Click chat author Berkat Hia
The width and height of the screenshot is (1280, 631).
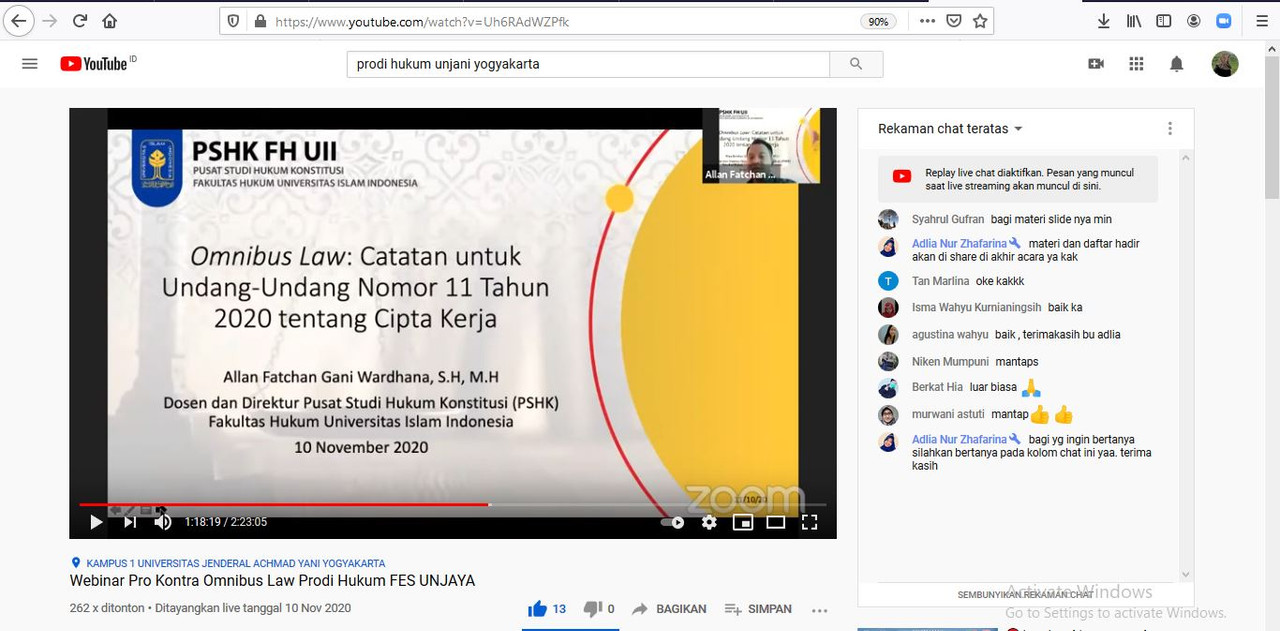(x=937, y=387)
